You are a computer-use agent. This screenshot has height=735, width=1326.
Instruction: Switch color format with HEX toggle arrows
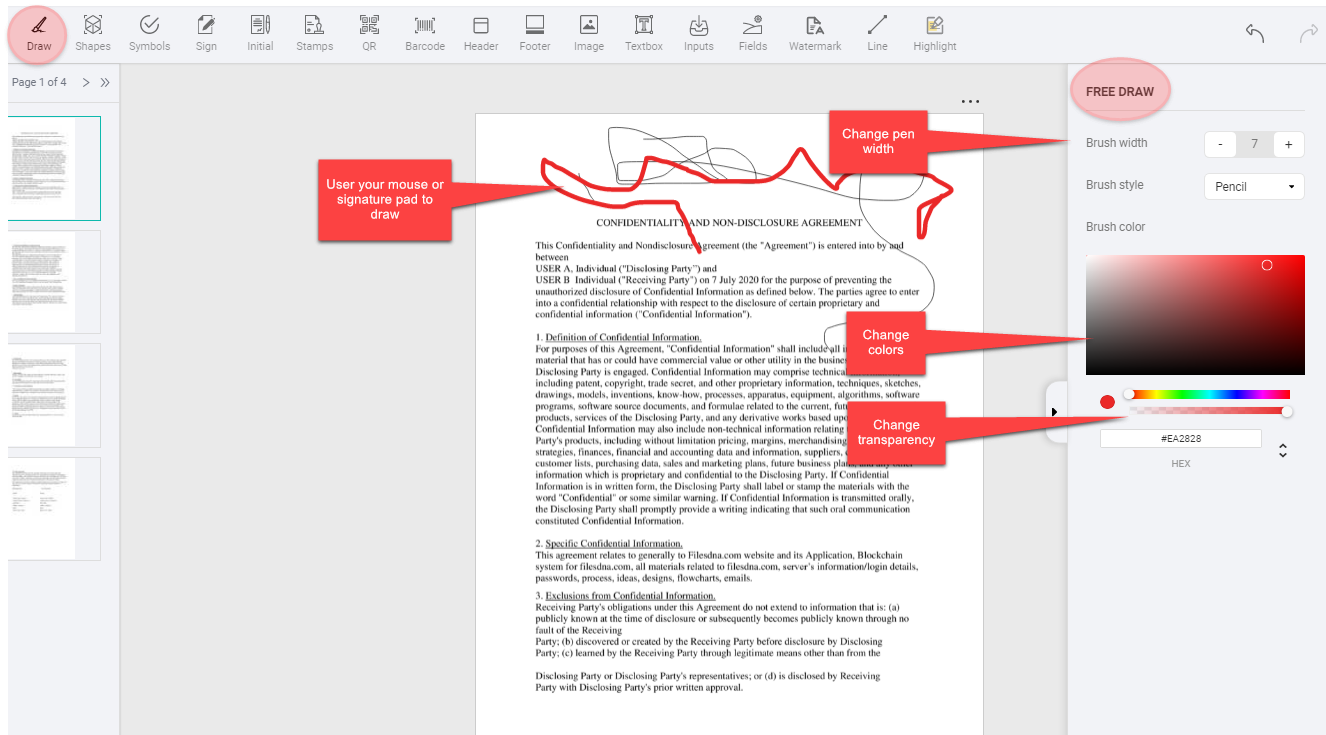pos(1283,451)
